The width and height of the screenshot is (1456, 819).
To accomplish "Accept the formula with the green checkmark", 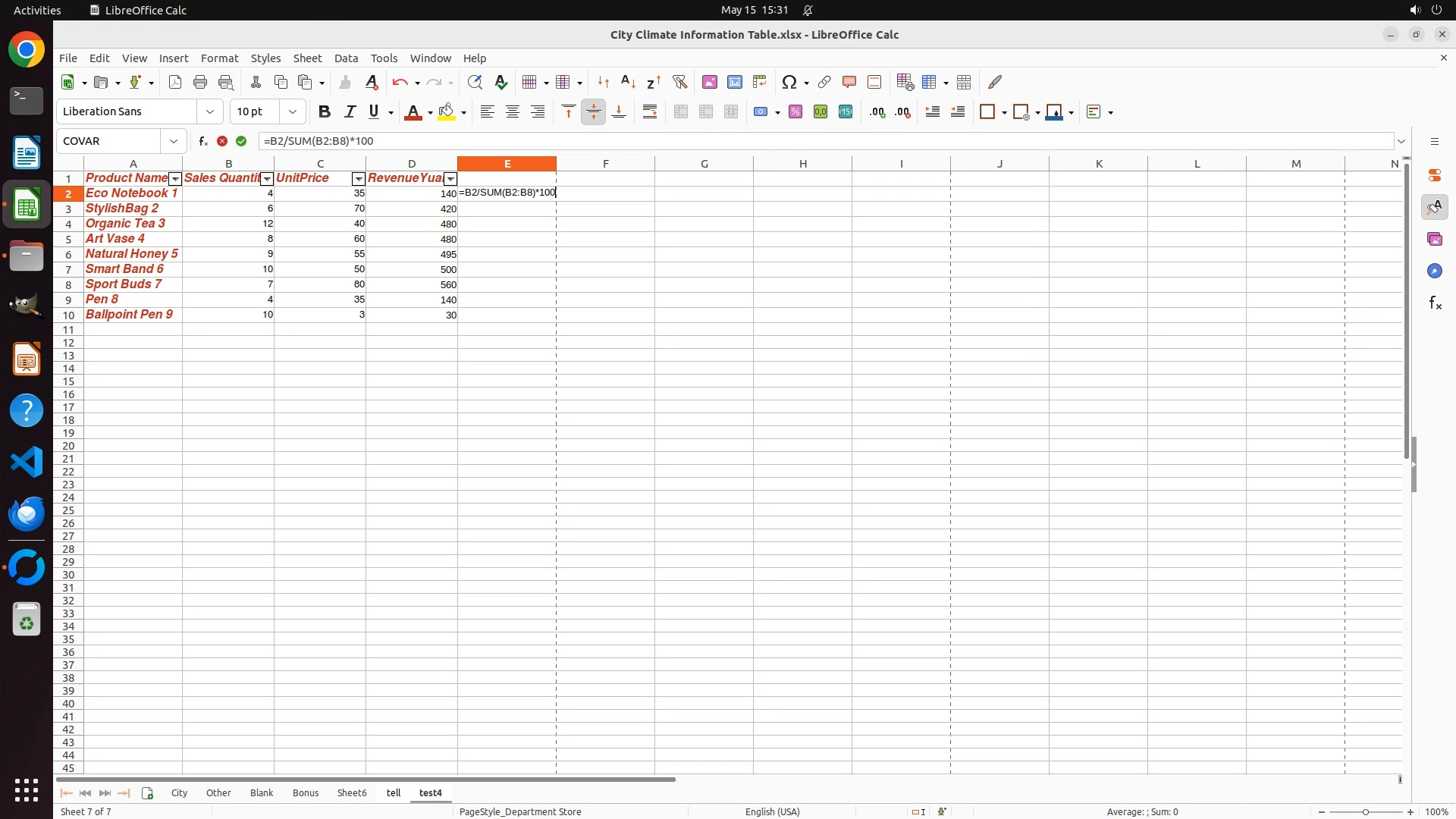I will [241, 141].
